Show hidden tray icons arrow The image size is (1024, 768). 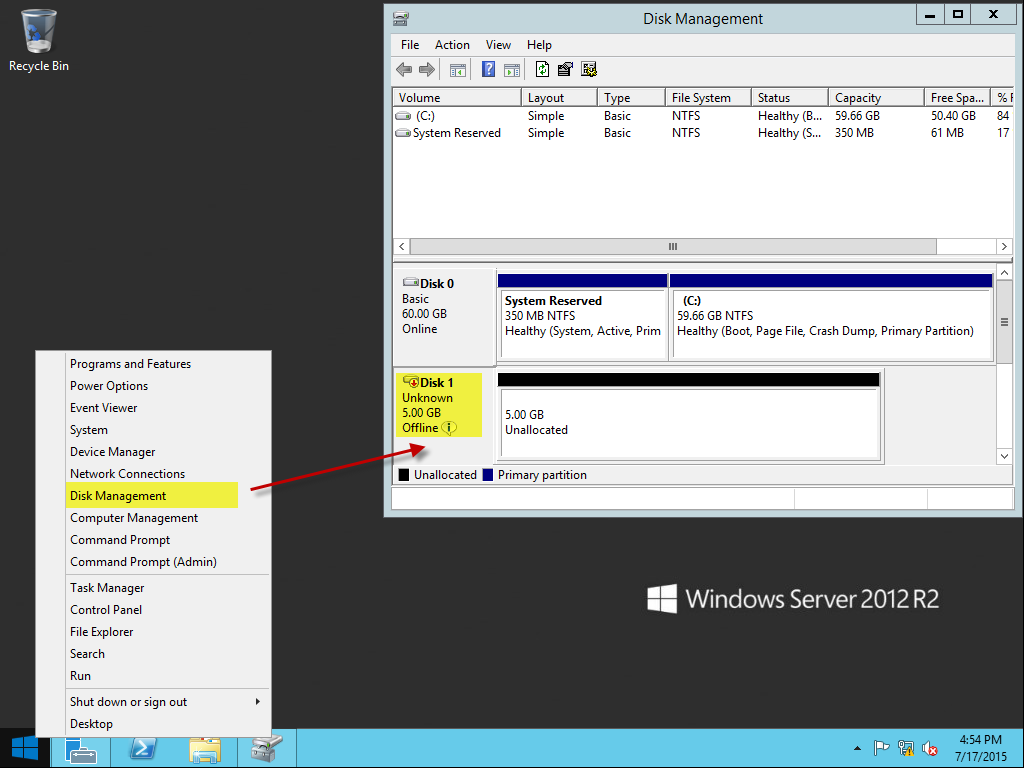[857, 748]
